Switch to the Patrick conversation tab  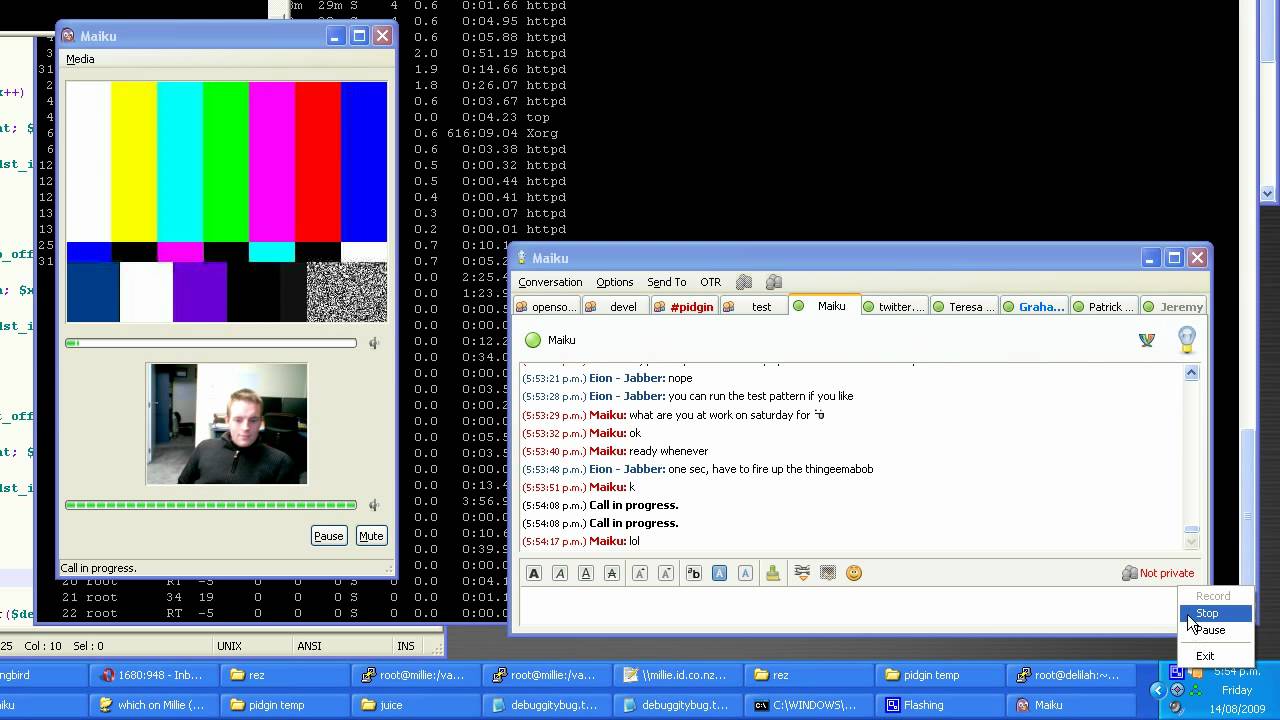click(x=1104, y=307)
